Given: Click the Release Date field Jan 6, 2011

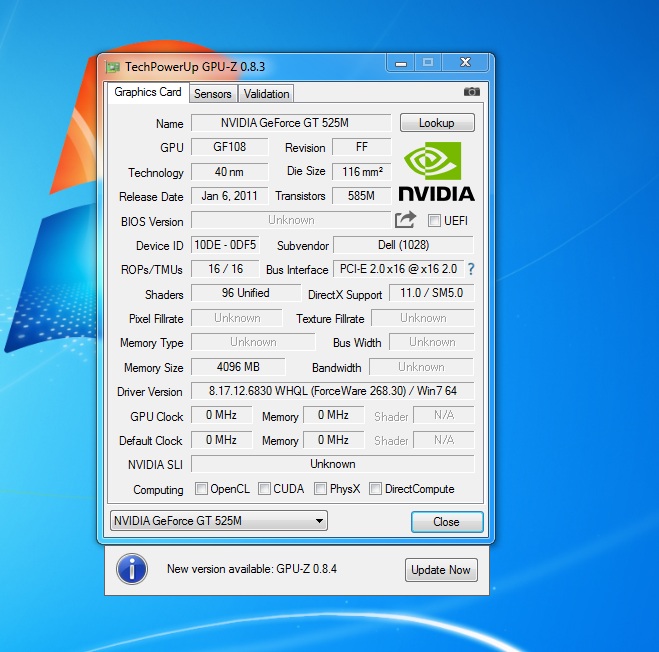Looking at the screenshot, I should (x=229, y=195).
